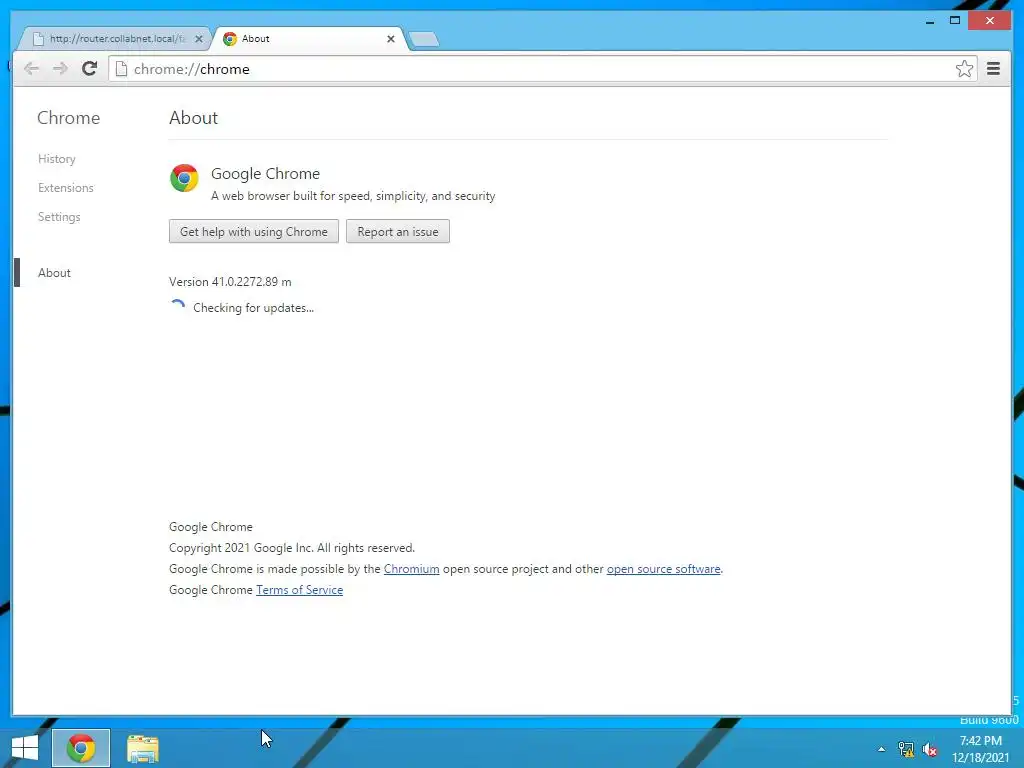The image size is (1024, 768).
Task: Click the network status tray icon
Action: [906, 749]
